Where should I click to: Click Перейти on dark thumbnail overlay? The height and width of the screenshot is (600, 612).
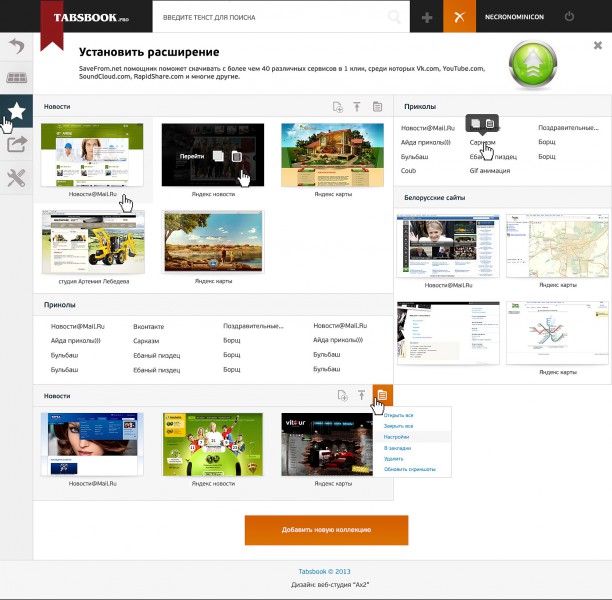(x=192, y=156)
